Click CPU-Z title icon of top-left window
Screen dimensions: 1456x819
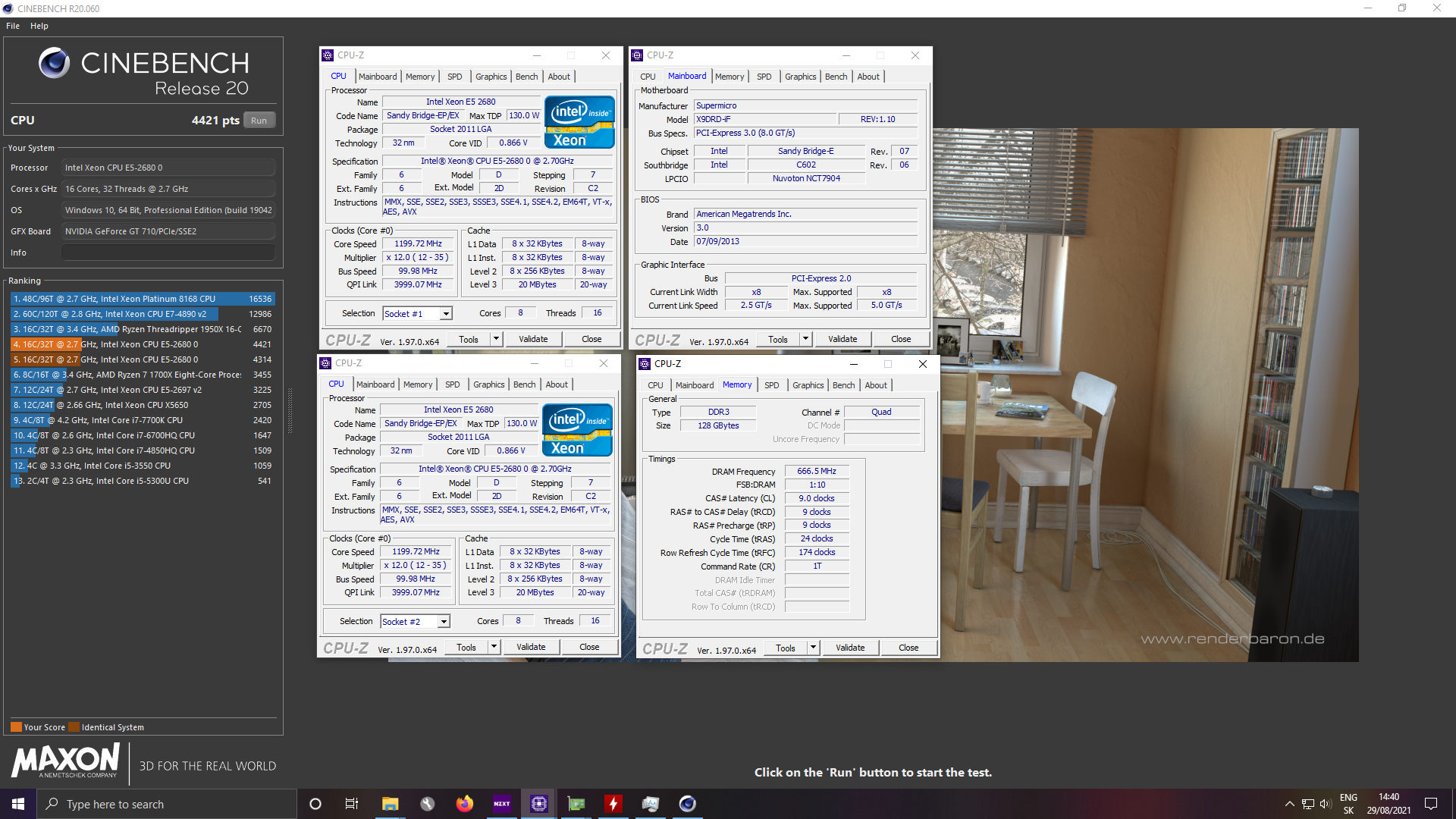[x=328, y=55]
